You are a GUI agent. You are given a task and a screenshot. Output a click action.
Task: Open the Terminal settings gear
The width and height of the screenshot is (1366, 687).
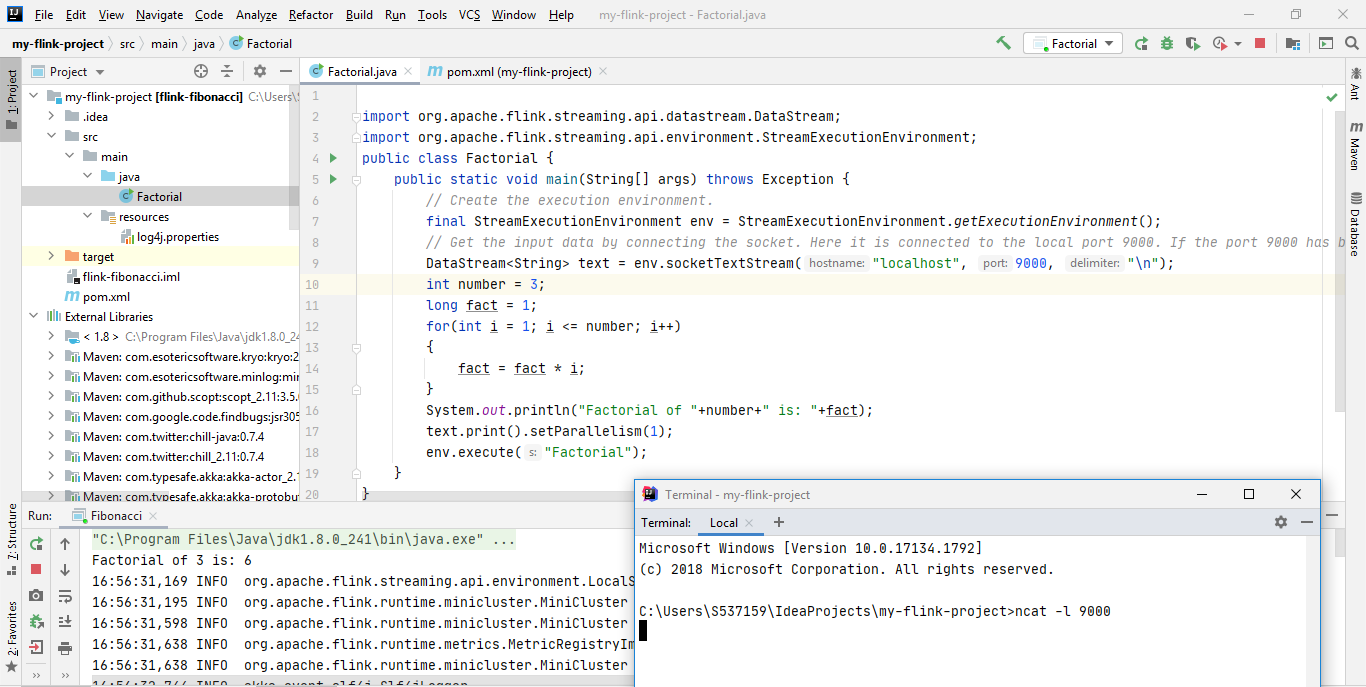click(1281, 522)
